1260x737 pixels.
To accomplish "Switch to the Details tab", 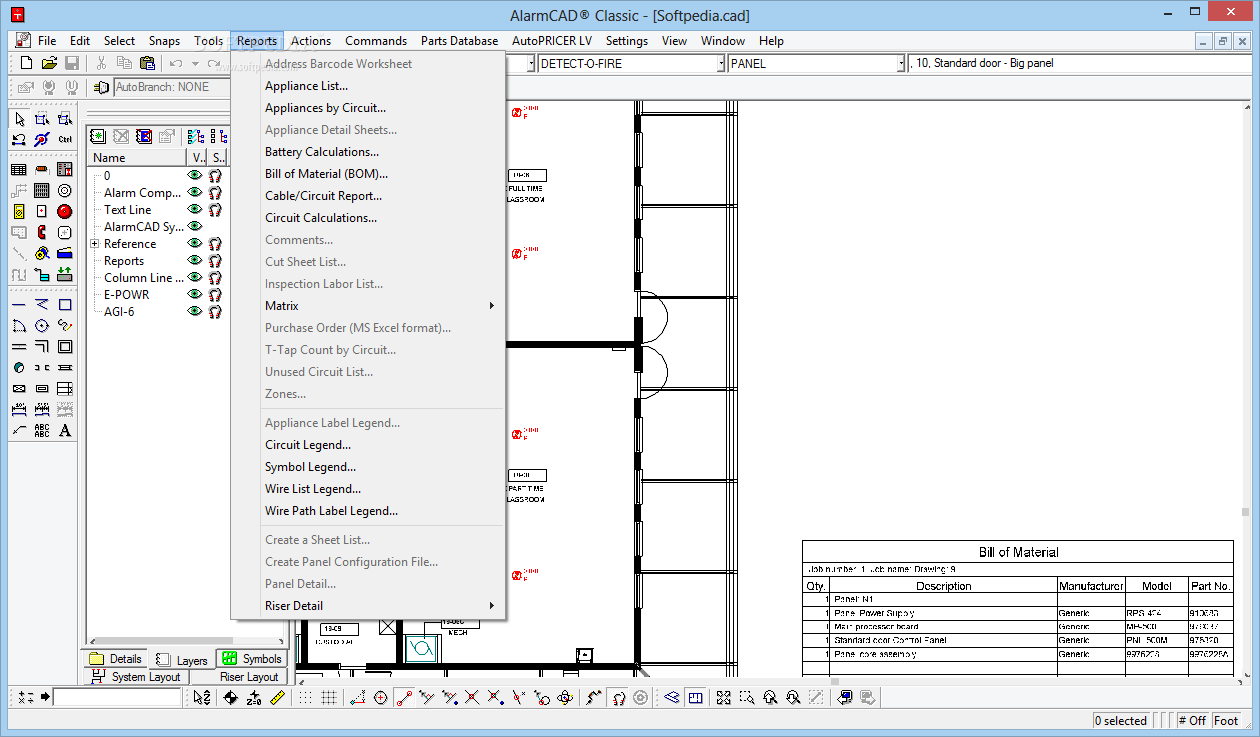I will coord(116,659).
